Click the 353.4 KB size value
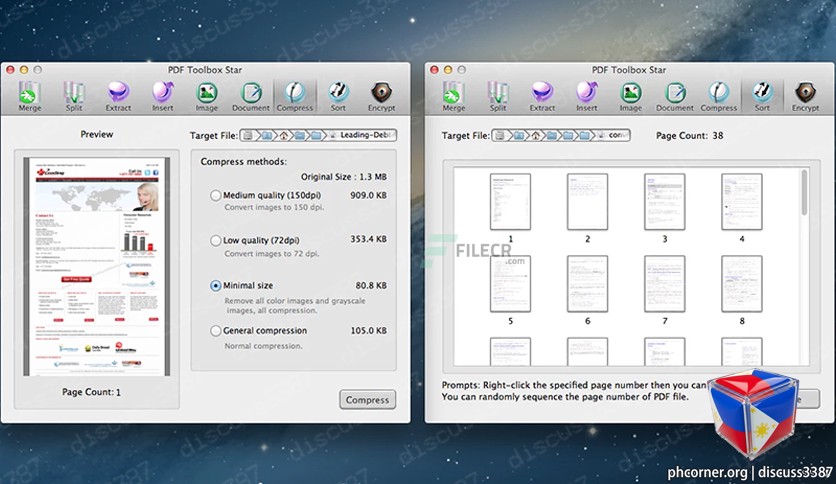836x484 pixels. pos(368,239)
